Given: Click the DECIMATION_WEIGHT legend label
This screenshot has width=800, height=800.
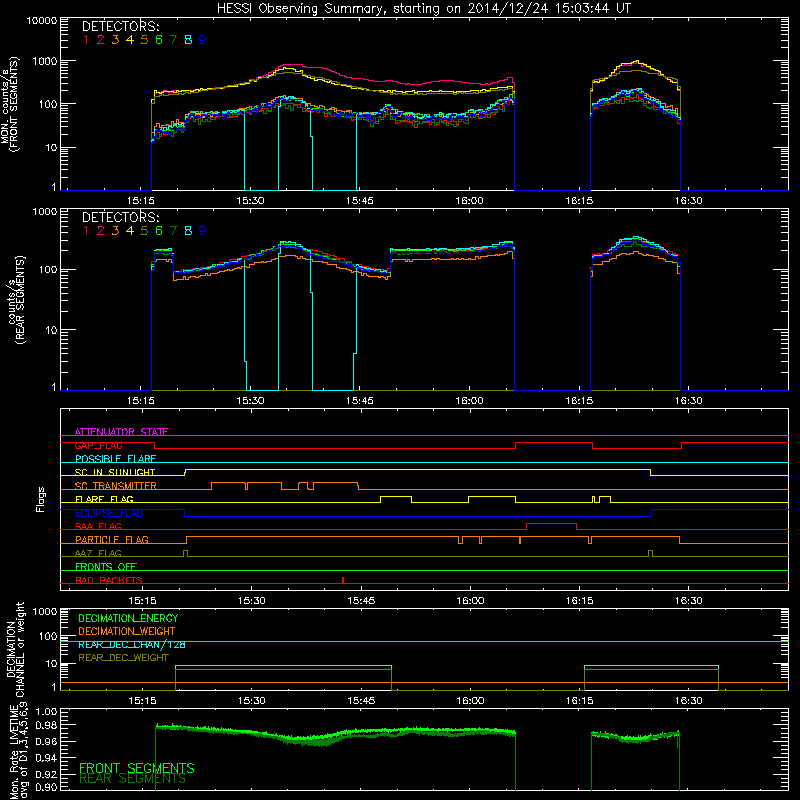Looking at the screenshot, I should point(127,631).
